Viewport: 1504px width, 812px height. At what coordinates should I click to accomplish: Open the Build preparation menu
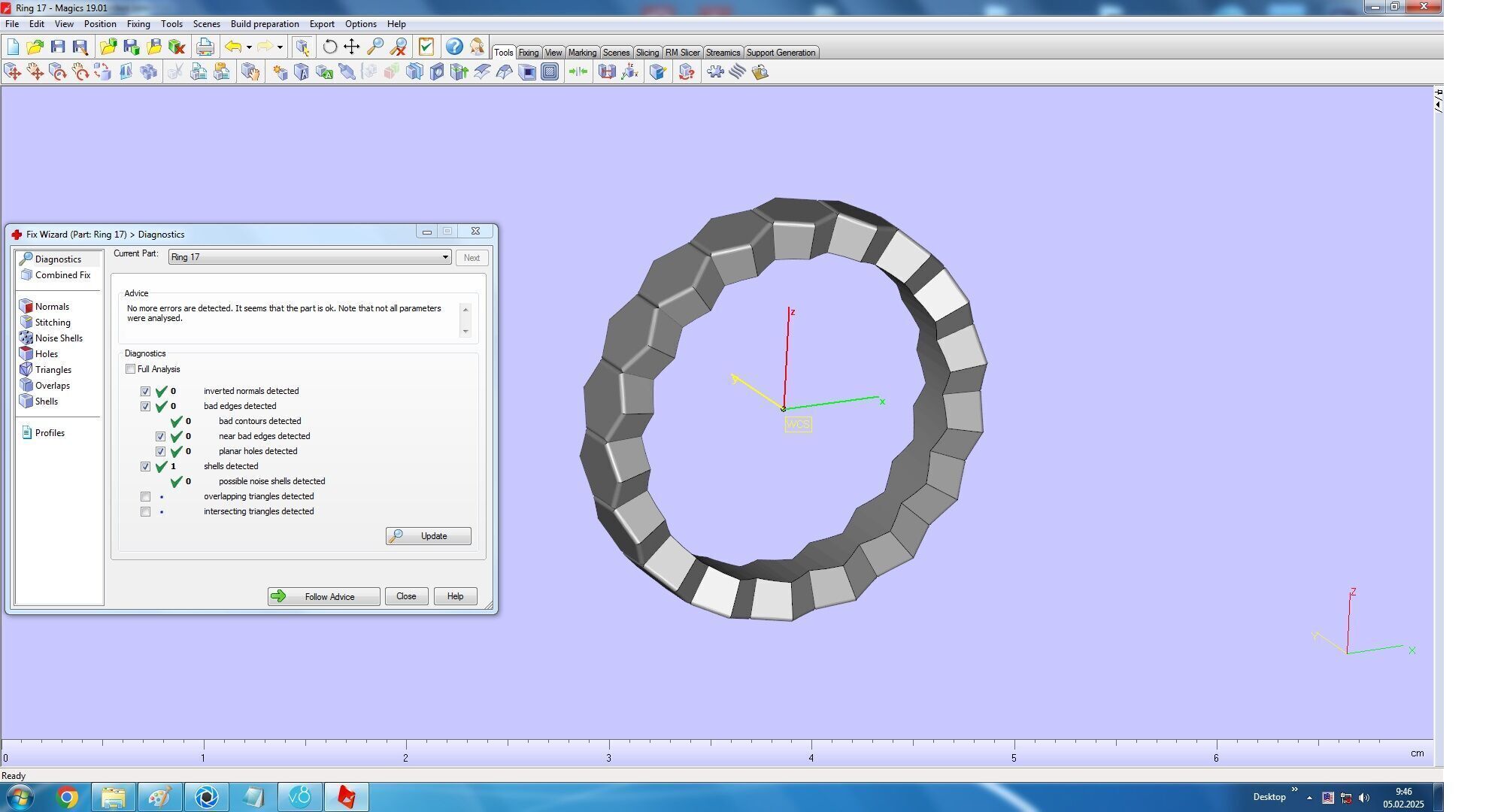point(265,24)
